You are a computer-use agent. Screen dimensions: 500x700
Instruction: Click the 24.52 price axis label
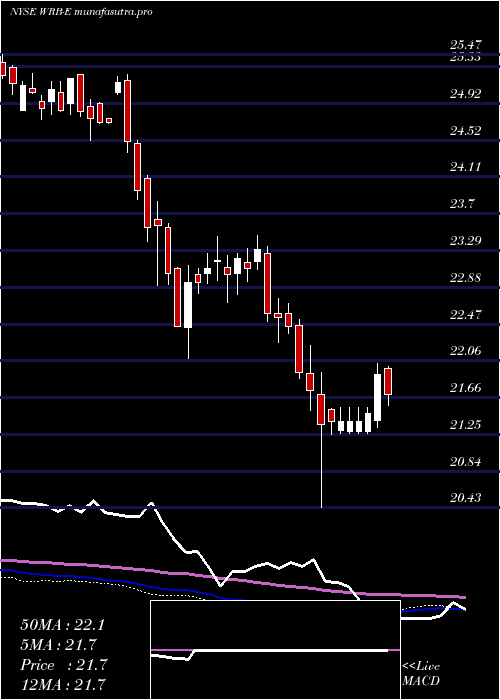[x=466, y=131]
